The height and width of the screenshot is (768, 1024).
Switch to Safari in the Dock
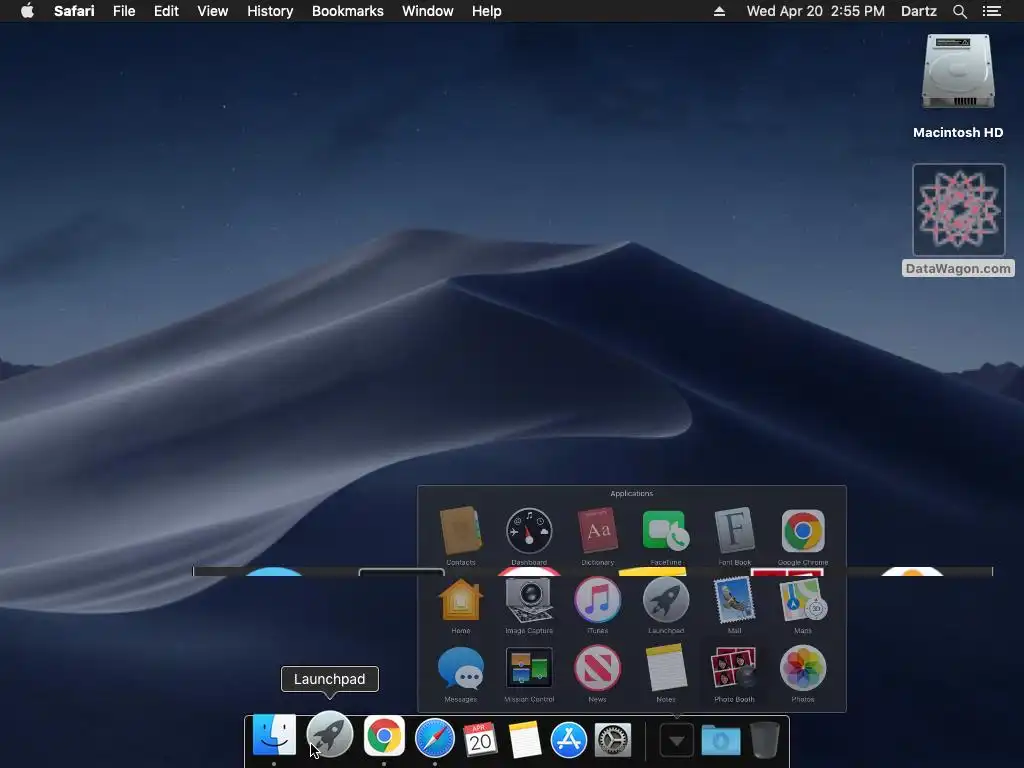coord(435,739)
